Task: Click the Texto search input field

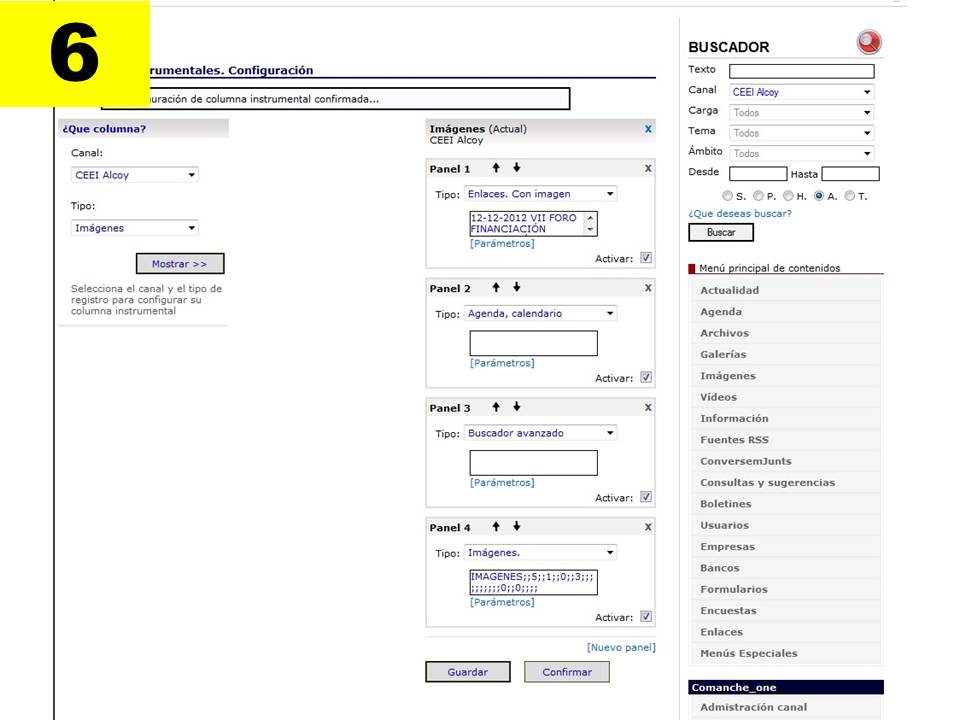Action: (801, 71)
